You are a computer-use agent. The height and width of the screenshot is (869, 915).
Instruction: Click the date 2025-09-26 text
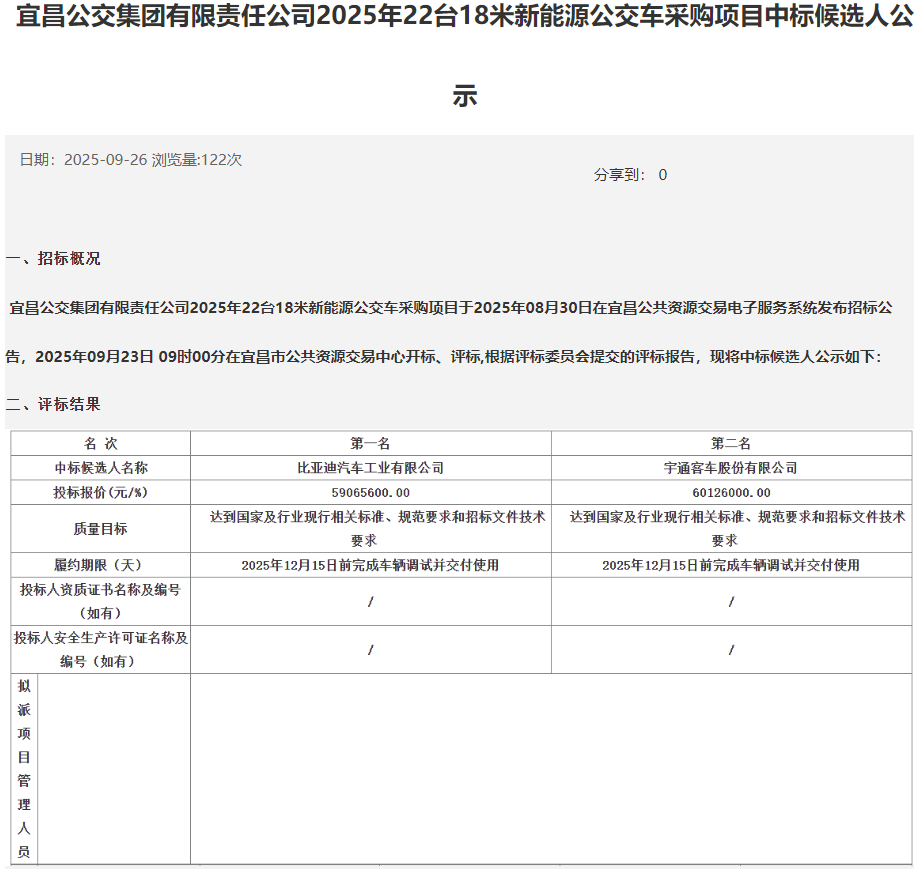click(x=105, y=160)
